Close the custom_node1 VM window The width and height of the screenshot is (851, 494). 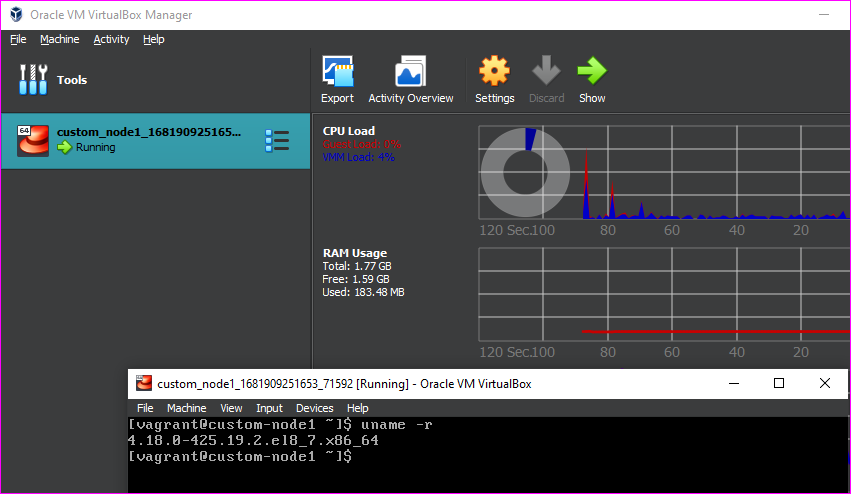824,383
